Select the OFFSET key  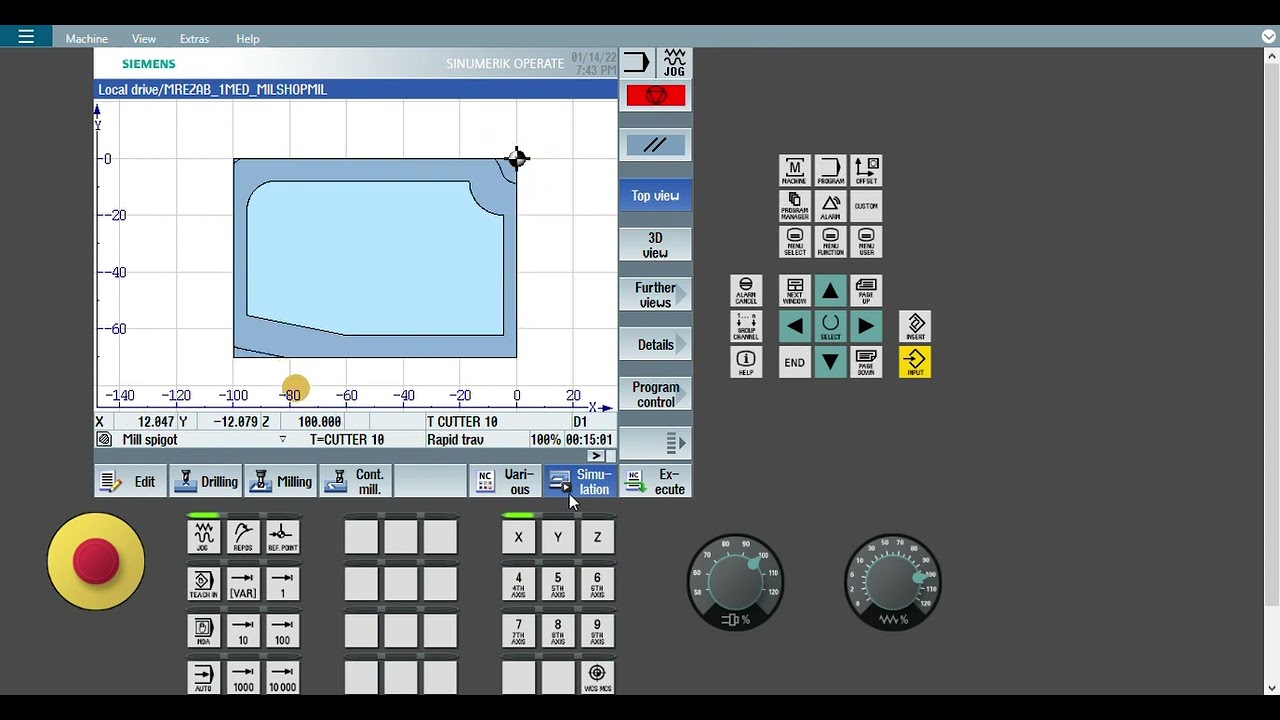(866, 171)
